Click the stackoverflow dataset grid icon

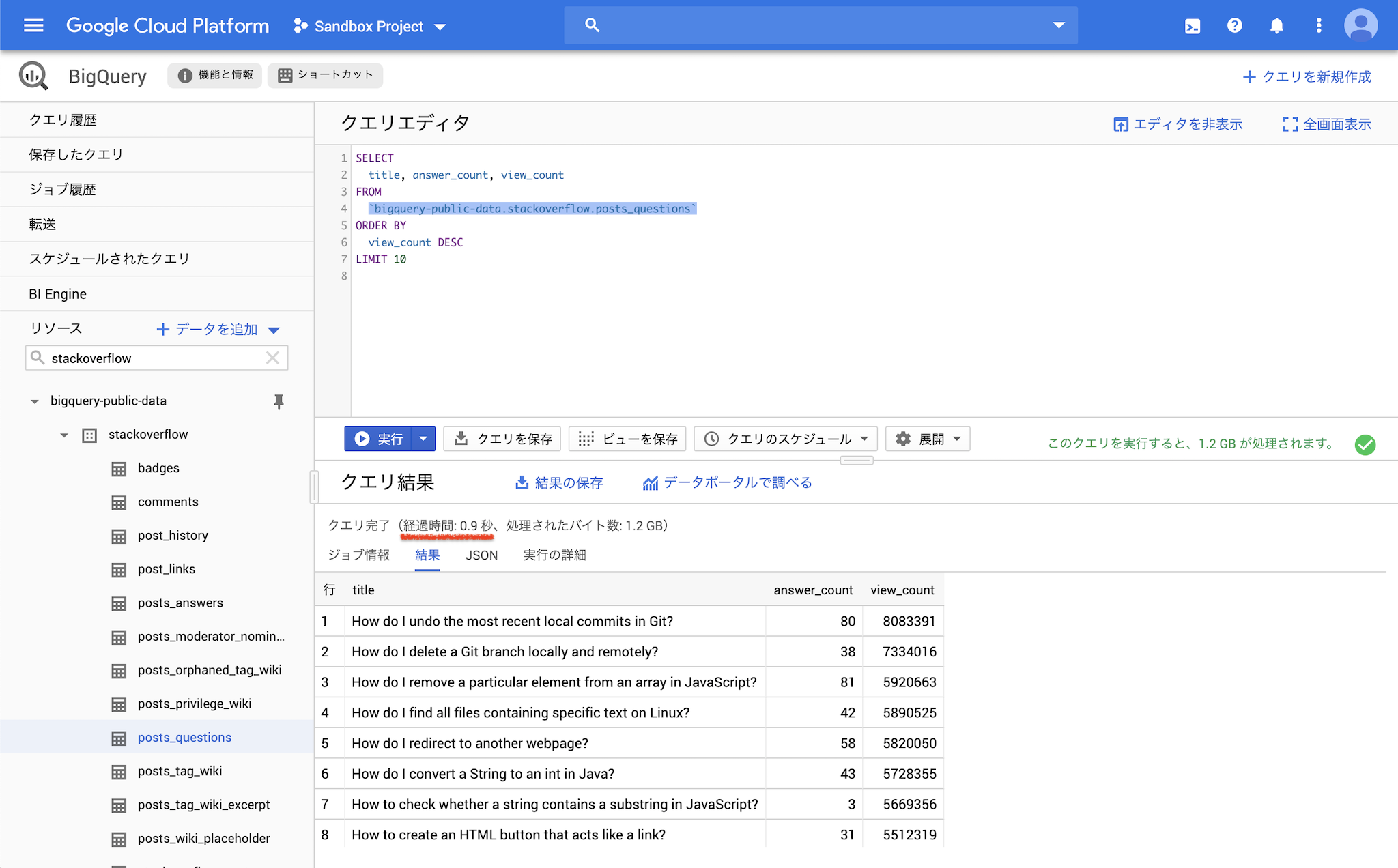[89, 435]
